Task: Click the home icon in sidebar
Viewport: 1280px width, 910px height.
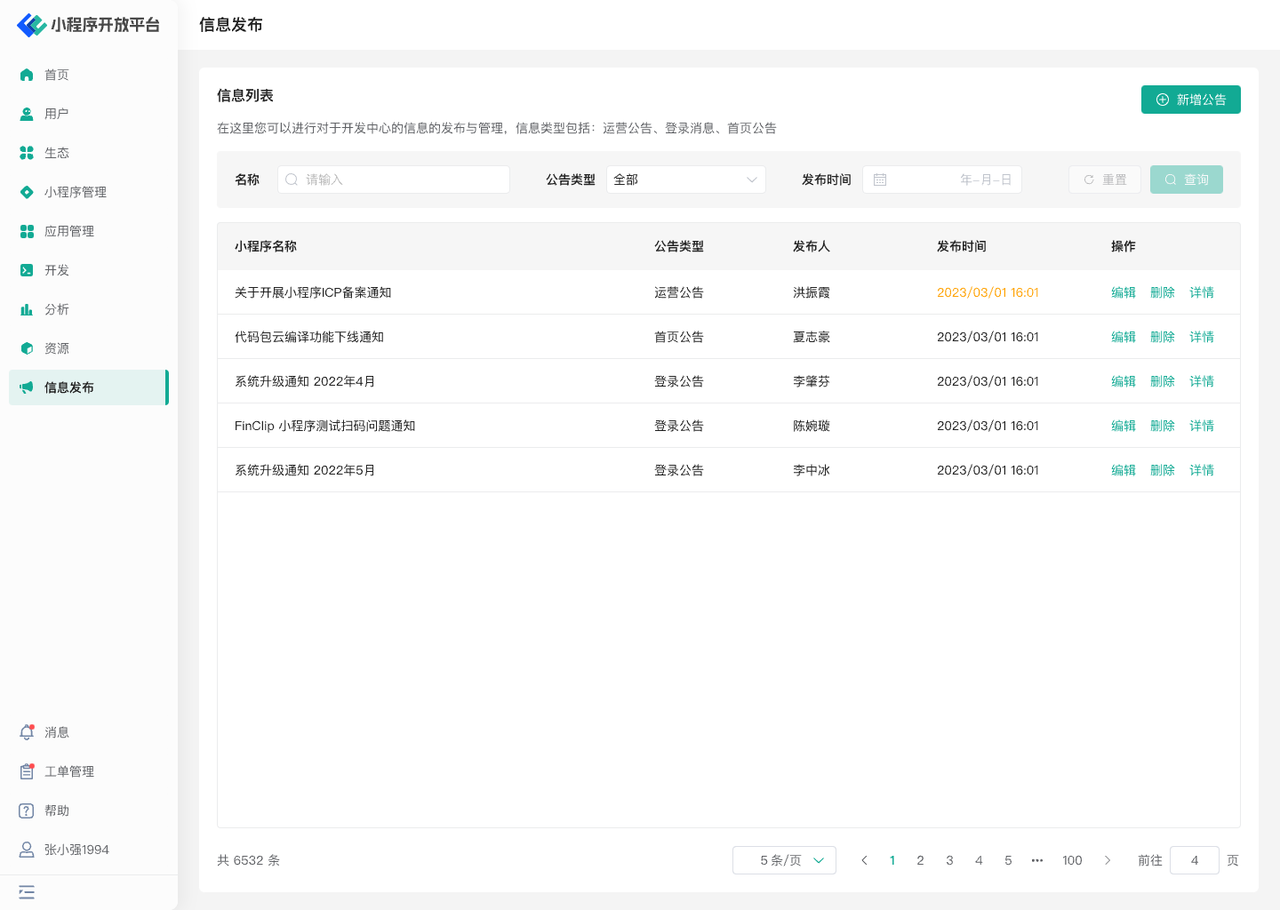Action: 27,75
